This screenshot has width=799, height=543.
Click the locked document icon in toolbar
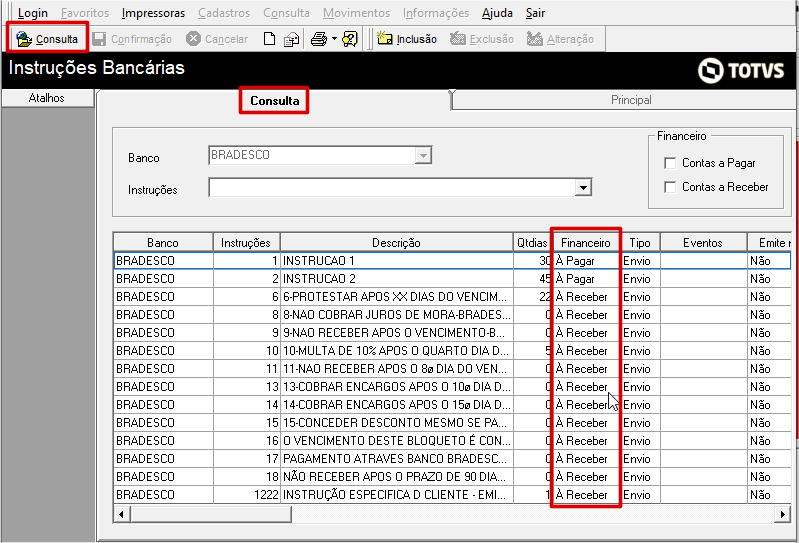pos(291,39)
